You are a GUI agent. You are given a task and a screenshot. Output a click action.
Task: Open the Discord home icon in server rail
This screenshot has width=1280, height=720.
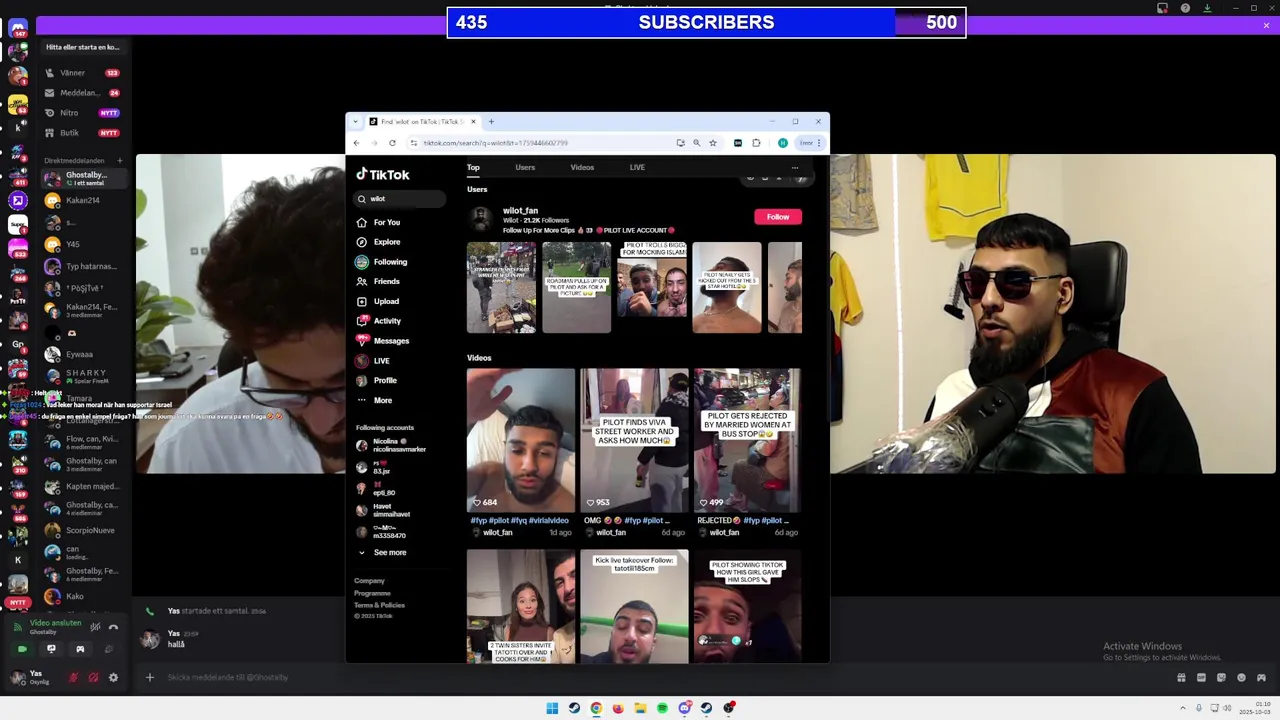(17, 28)
